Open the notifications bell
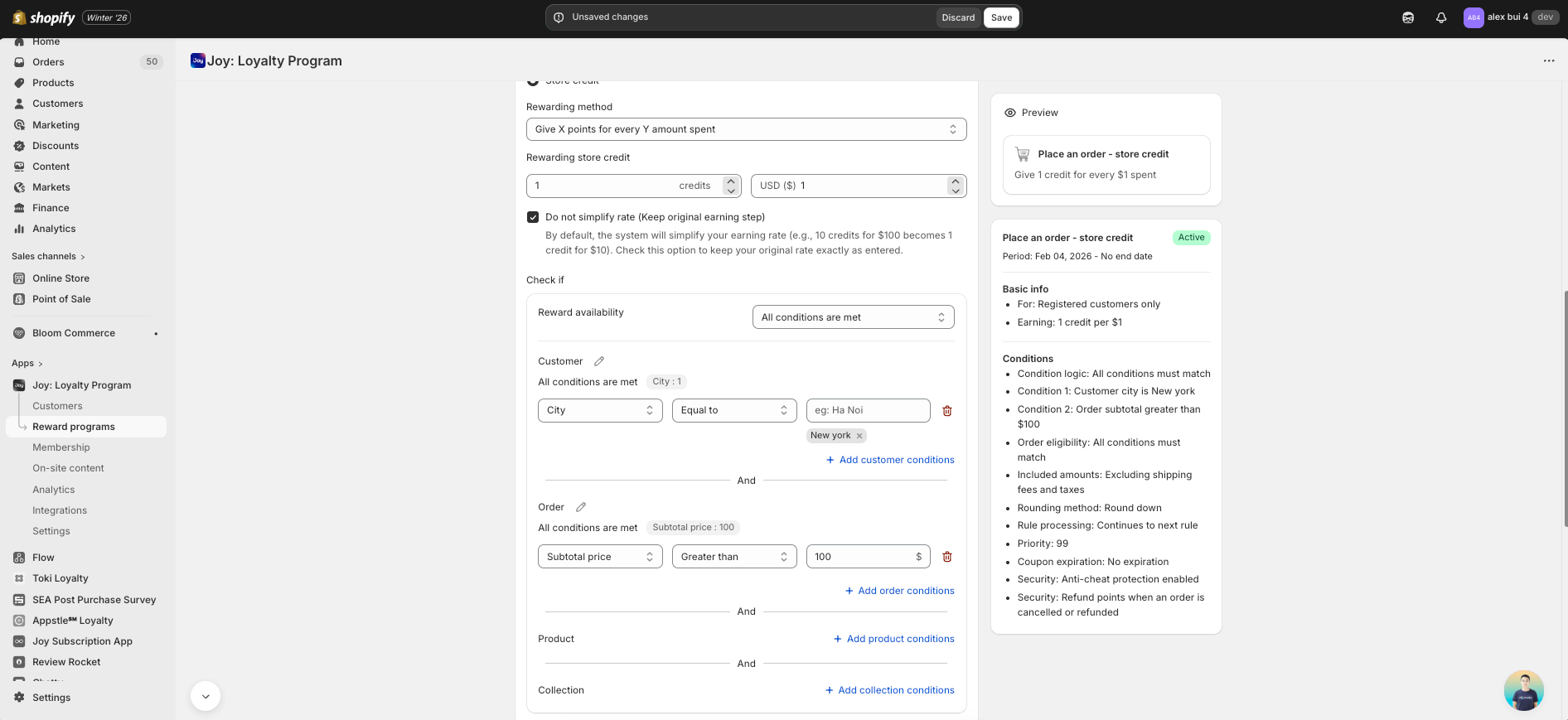Image resolution: width=1568 pixels, height=720 pixels. (1441, 17)
